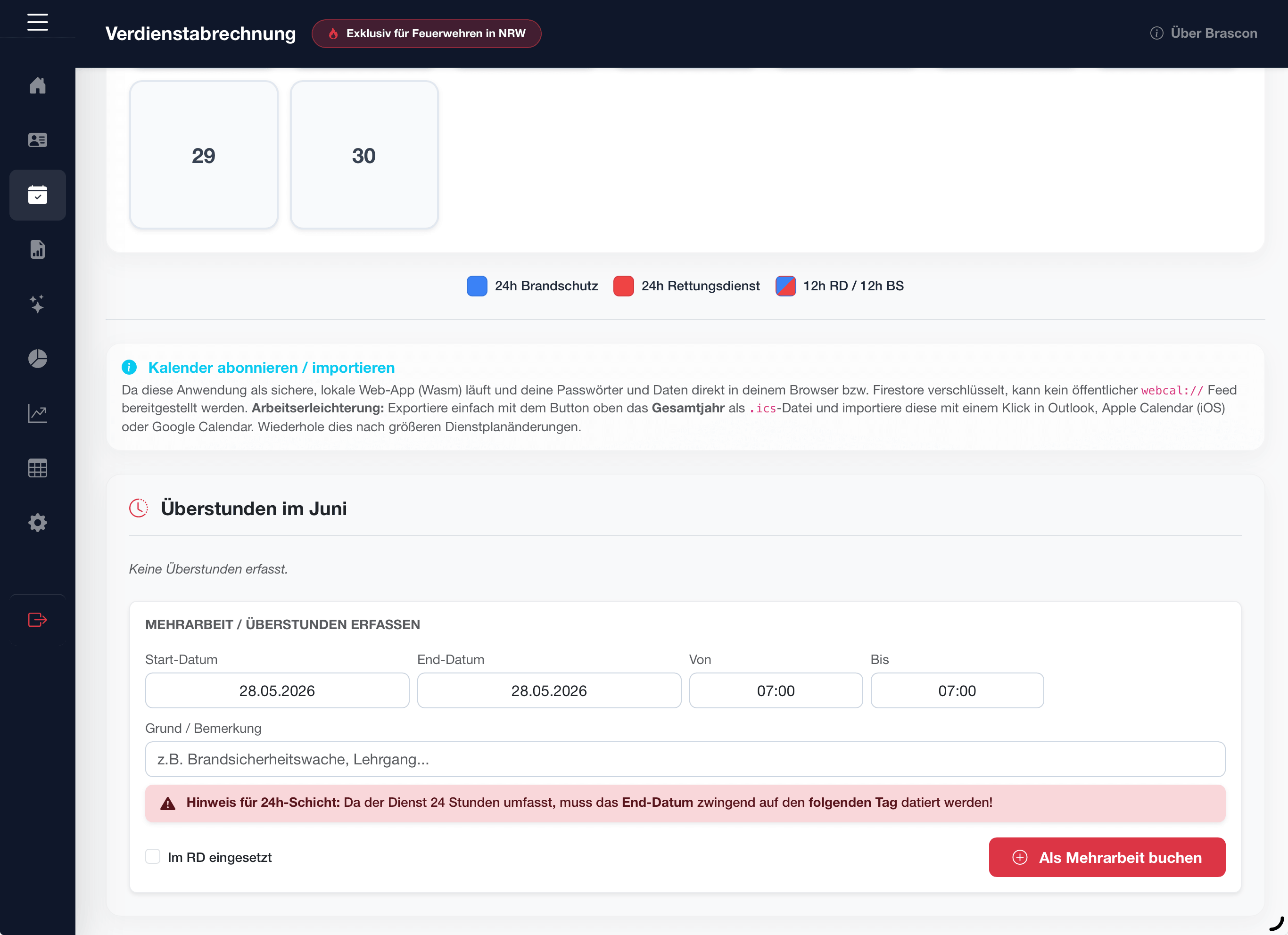This screenshot has height=935, width=1288.
Task: Click the red logout icon
Action: (x=38, y=619)
